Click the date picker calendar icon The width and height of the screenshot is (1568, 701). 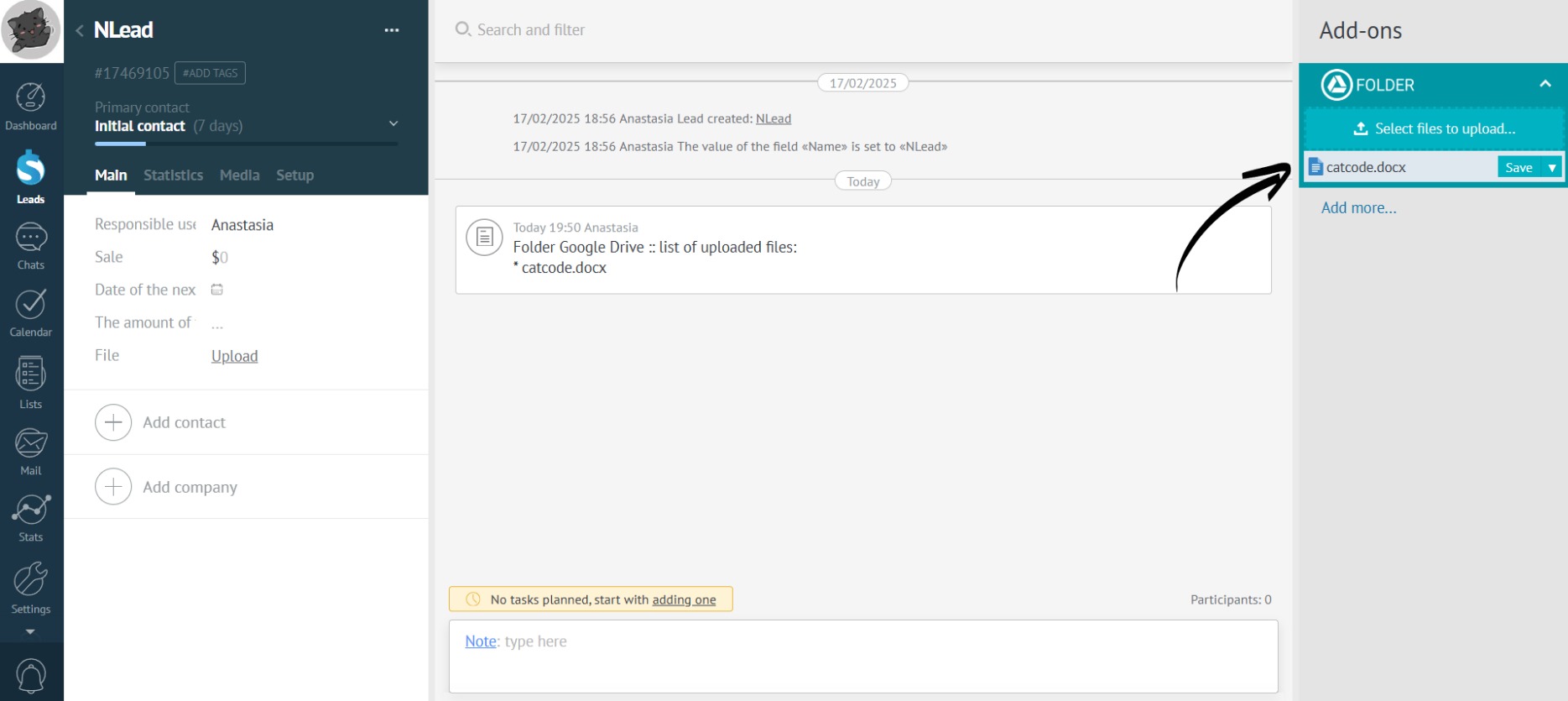click(x=217, y=290)
